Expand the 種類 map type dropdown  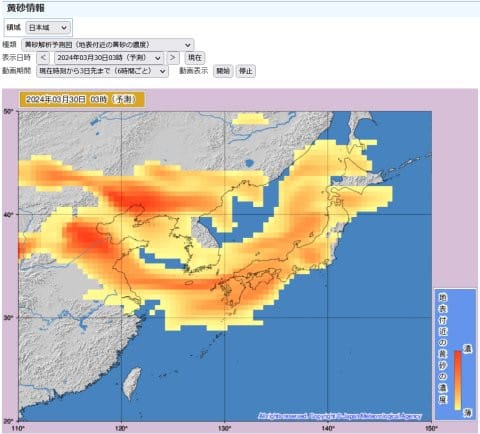pyautogui.click(x=108, y=44)
